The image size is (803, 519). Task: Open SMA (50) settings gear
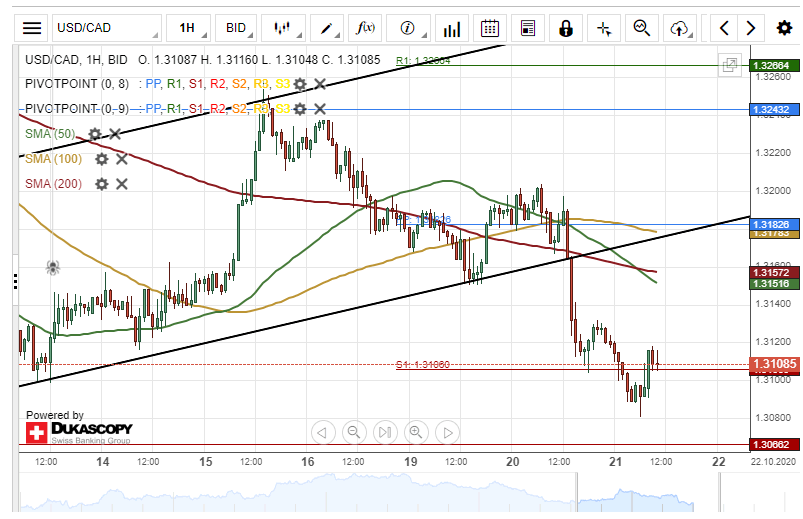tap(95, 134)
